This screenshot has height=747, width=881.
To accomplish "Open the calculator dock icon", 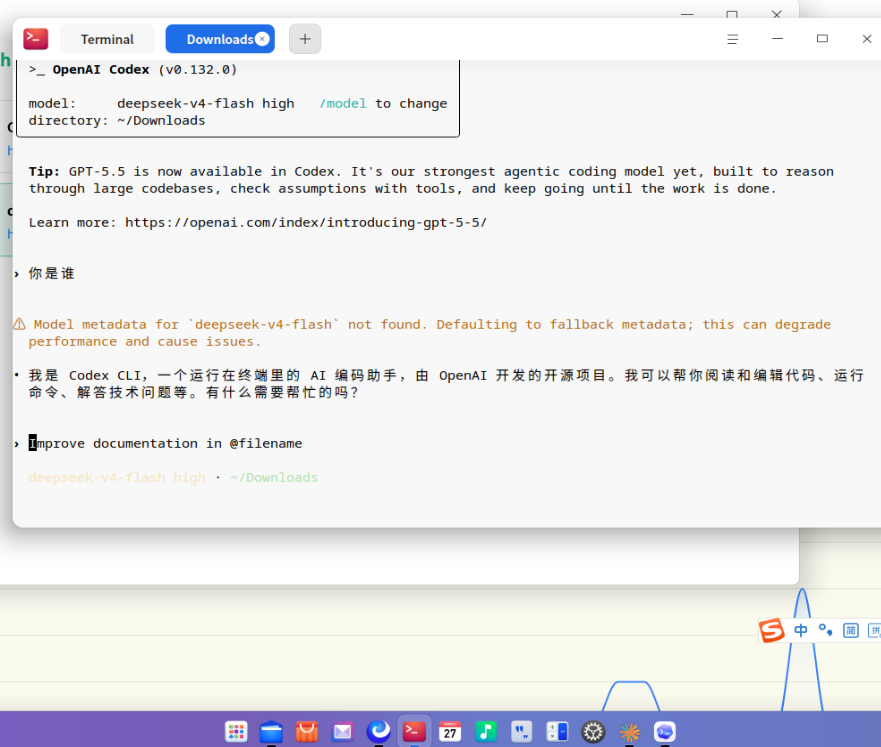I will pos(557,731).
